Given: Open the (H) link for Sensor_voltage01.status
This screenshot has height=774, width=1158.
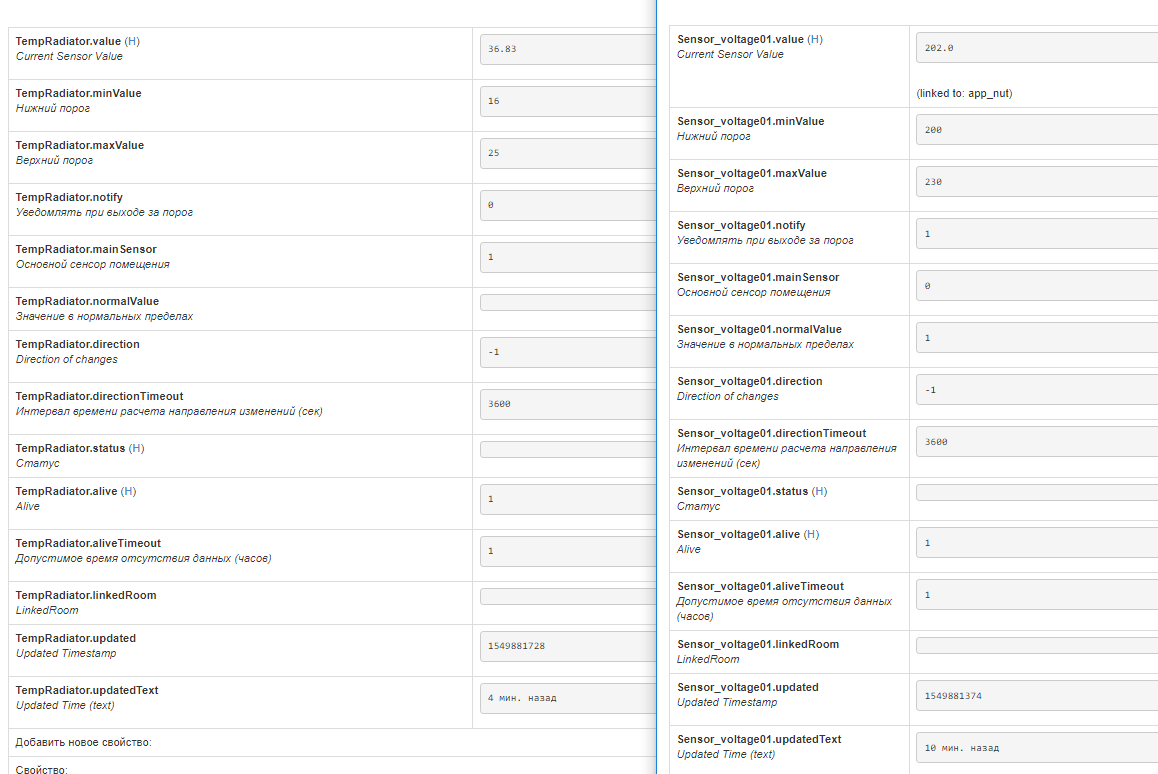Looking at the screenshot, I should (819, 491).
